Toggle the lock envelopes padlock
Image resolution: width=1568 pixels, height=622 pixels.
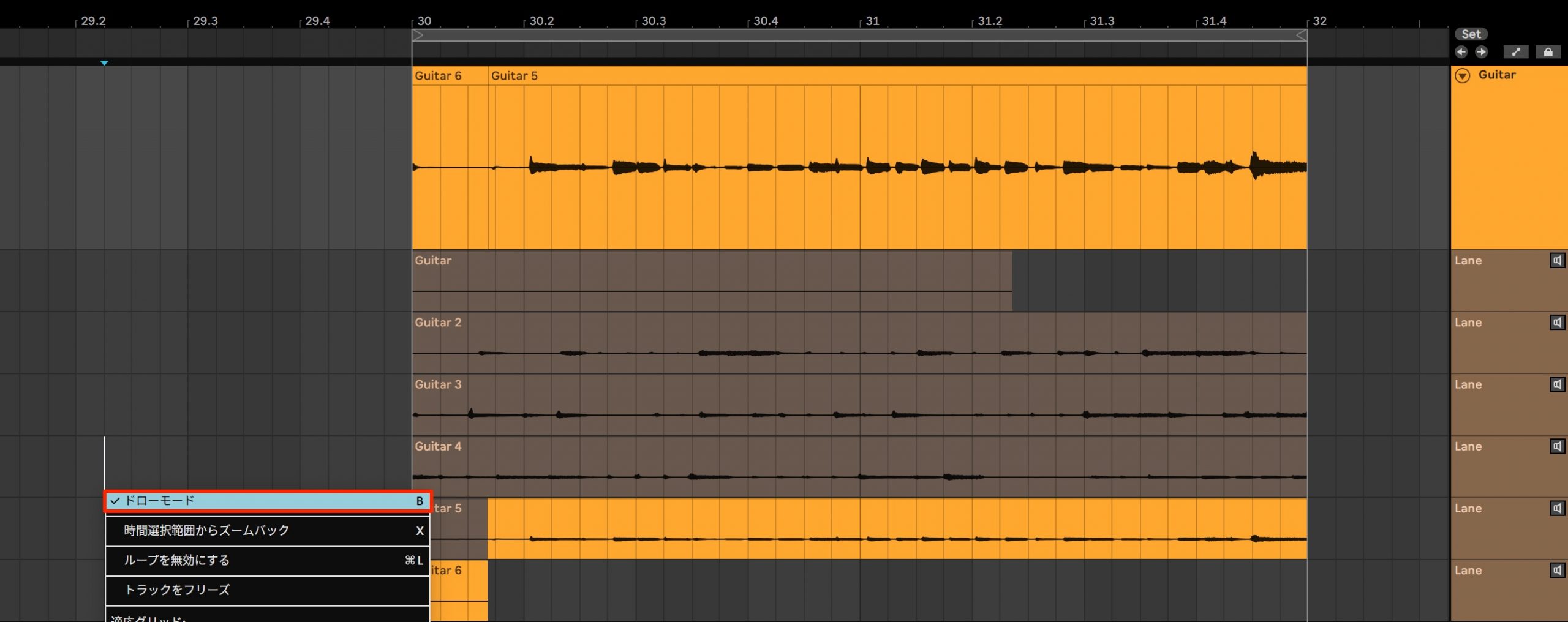coord(1548,52)
